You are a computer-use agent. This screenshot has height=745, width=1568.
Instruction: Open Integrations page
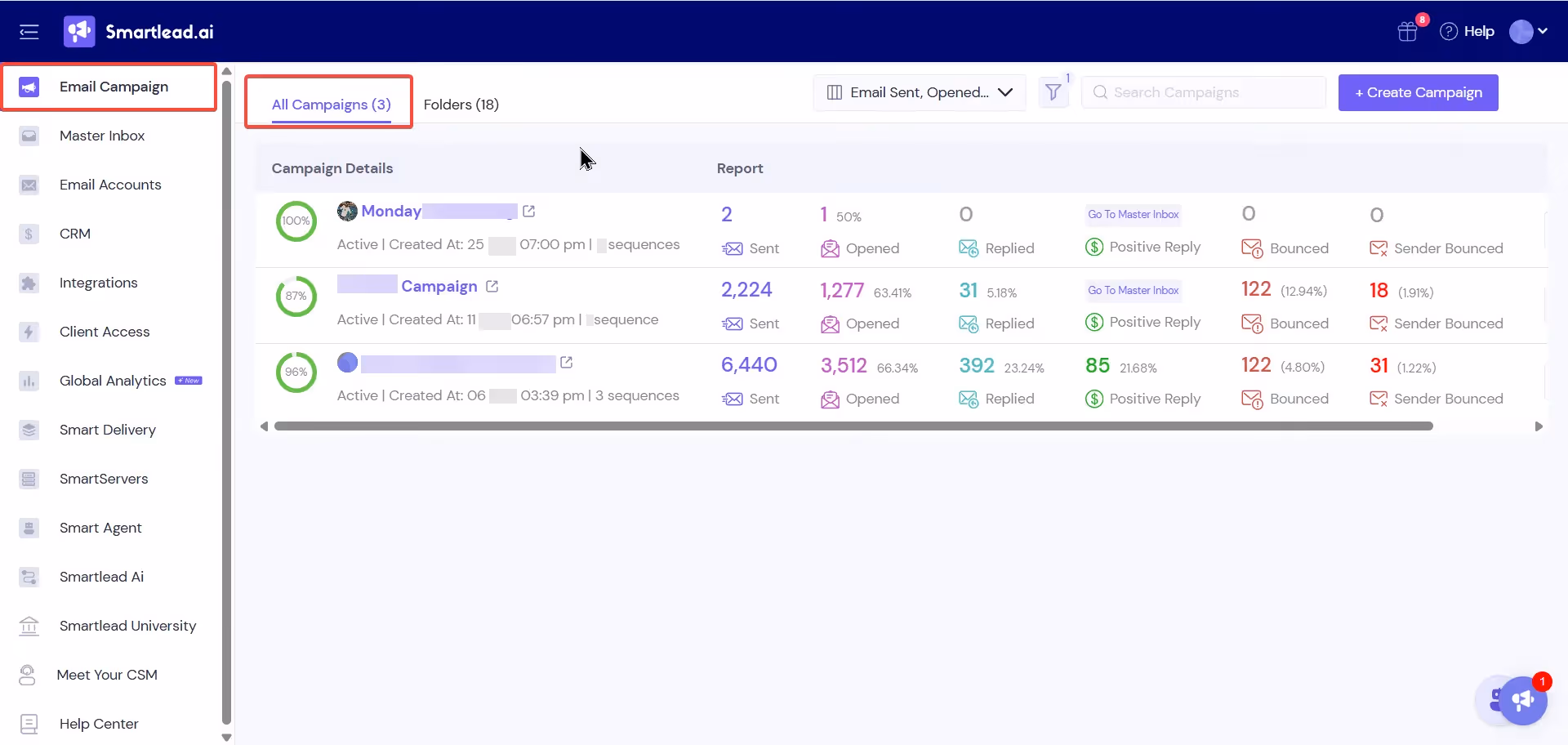click(x=98, y=283)
